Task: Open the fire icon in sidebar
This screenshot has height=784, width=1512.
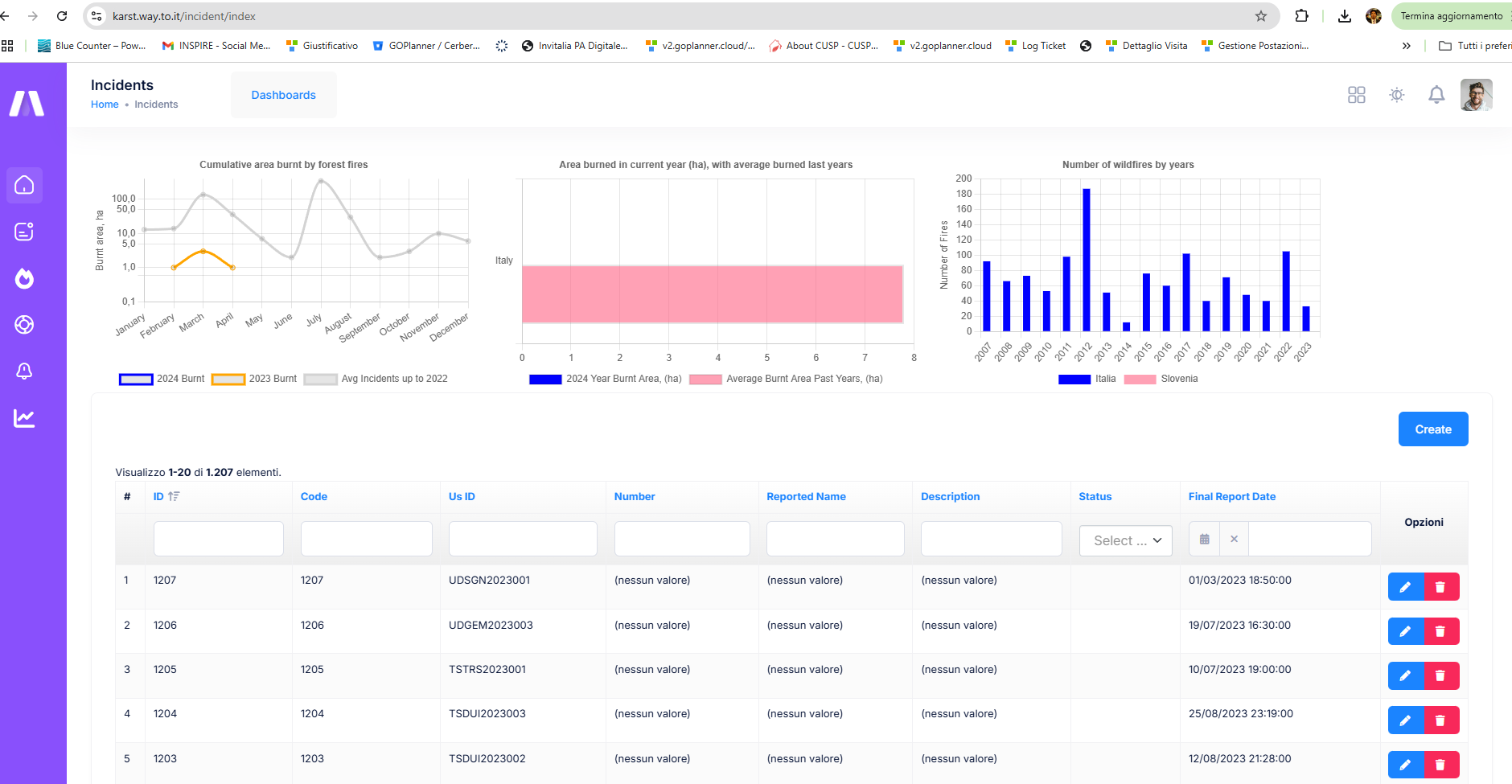Action: [x=24, y=278]
